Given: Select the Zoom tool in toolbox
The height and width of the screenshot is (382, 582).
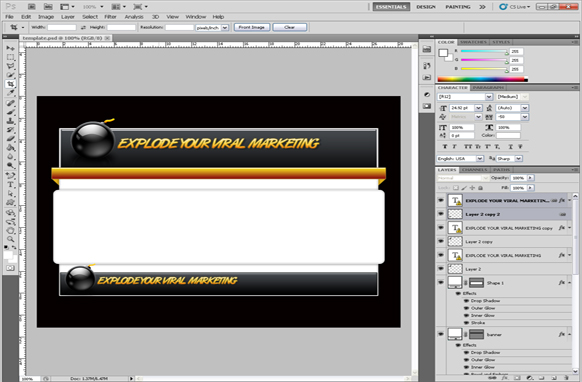Looking at the screenshot, I should pyautogui.click(x=10, y=239).
